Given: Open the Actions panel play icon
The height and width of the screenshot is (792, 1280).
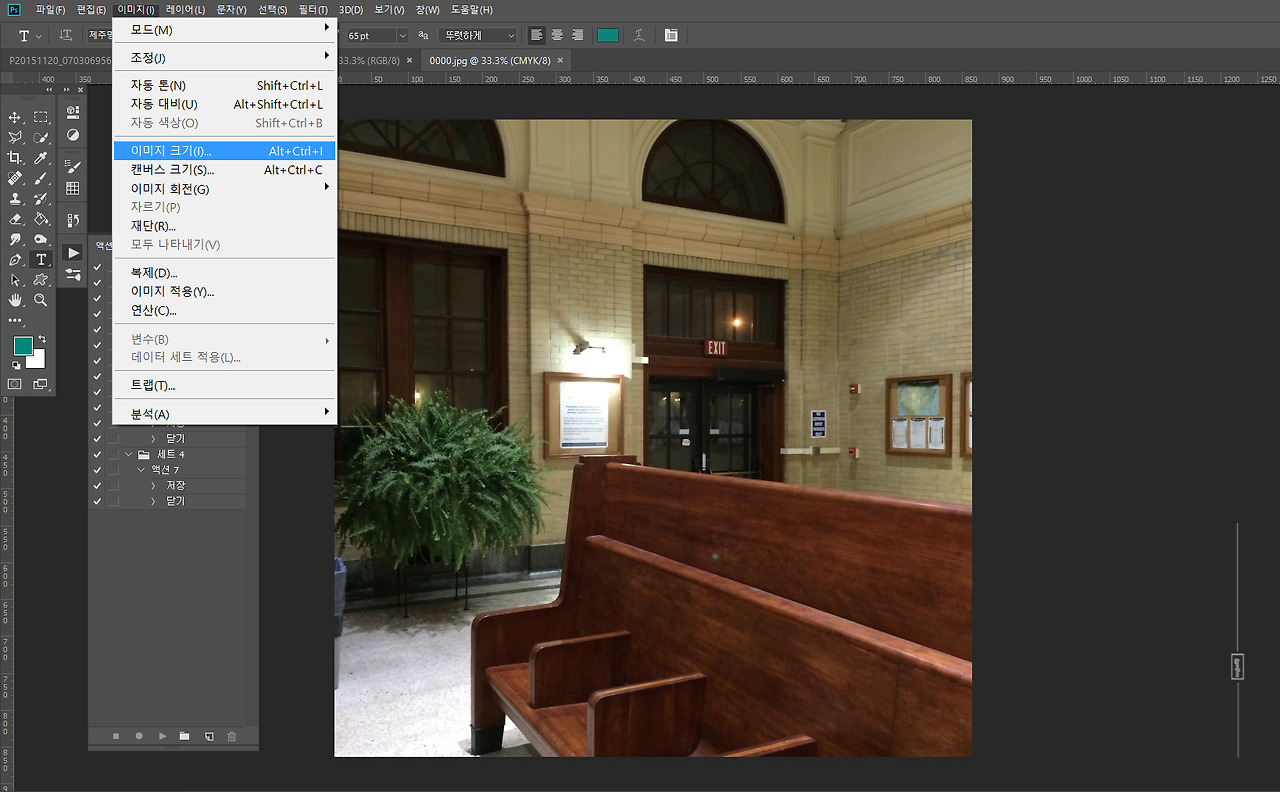Looking at the screenshot, I should pos(73,253).
